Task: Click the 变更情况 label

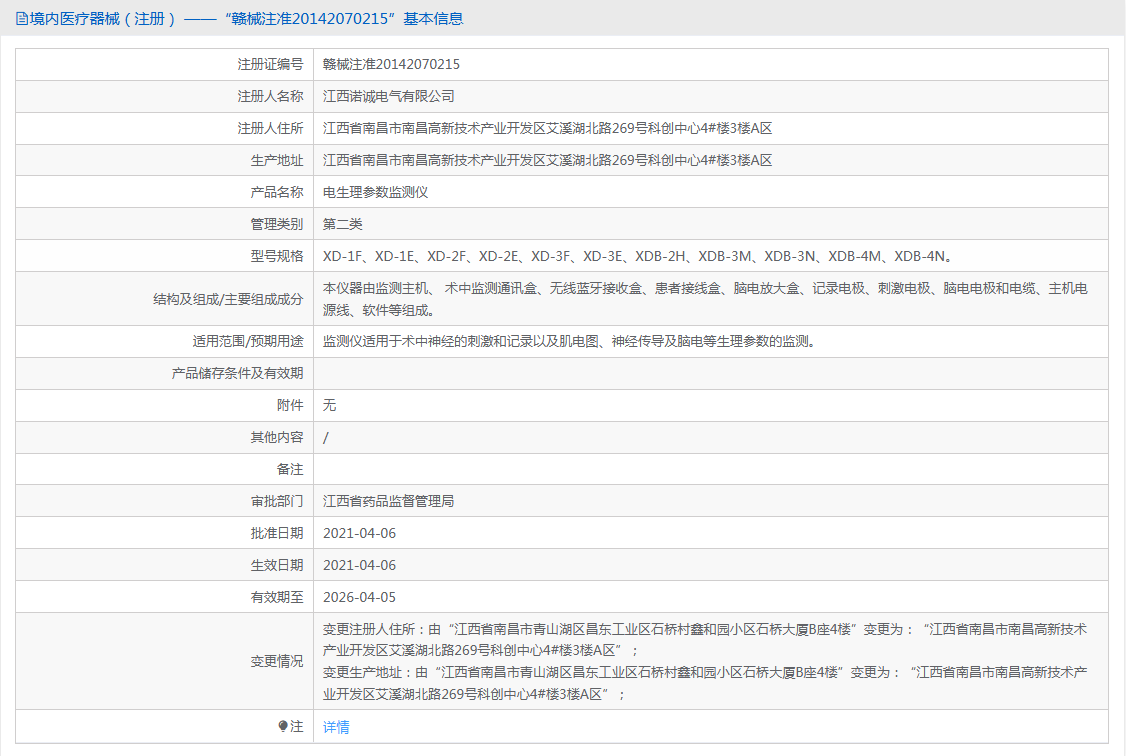Action: [276, 661]
